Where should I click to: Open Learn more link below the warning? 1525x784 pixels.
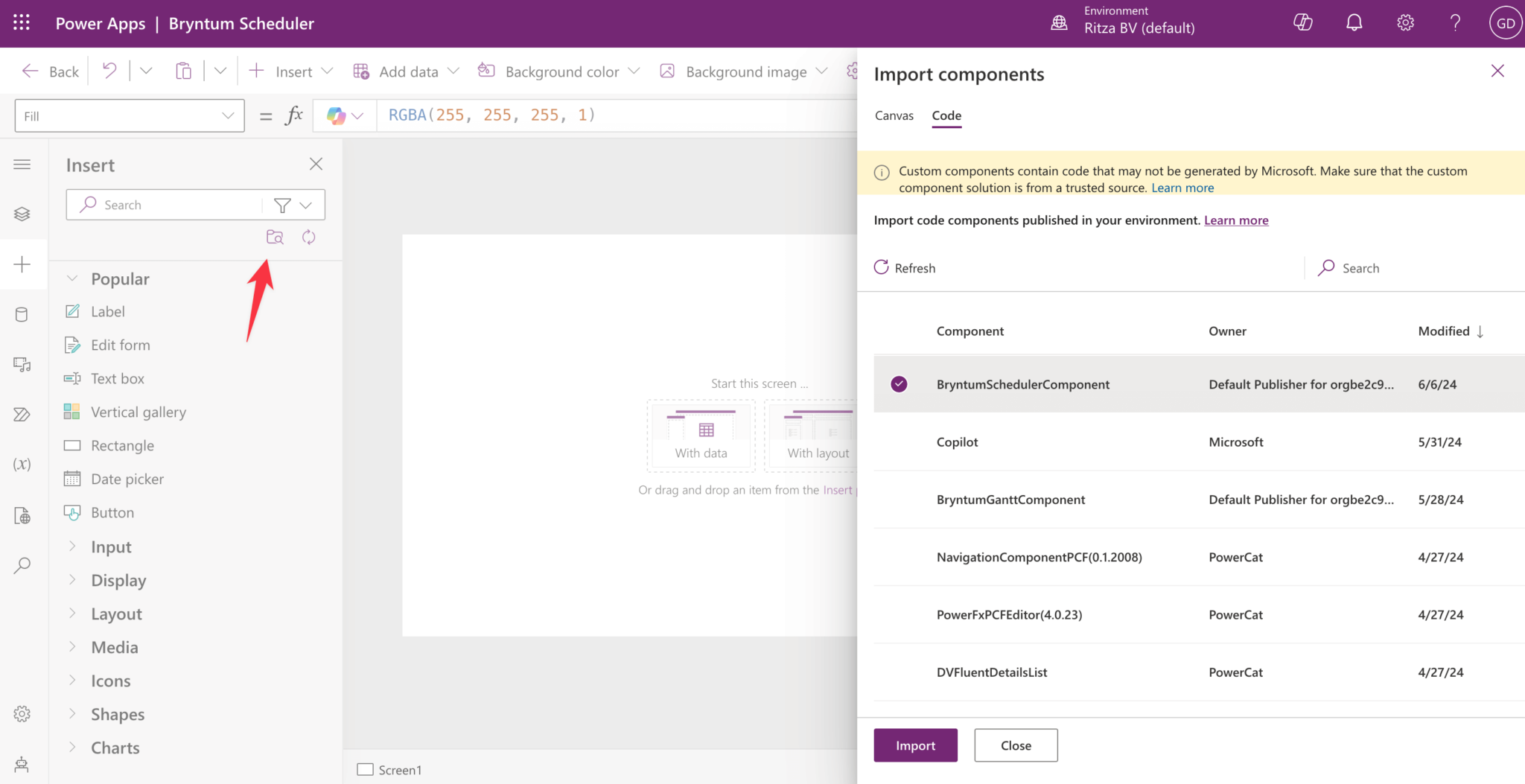coord(1236,220)
